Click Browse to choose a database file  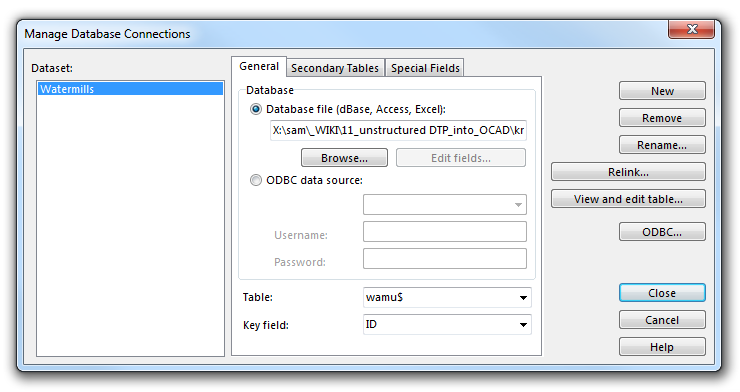tap(344, 158)
